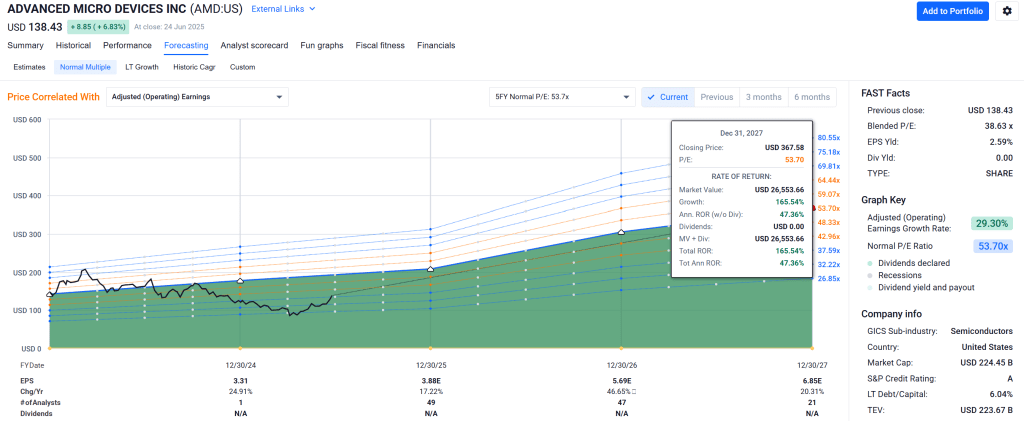The image size is (1024, 421).
Task: Click the 12/30/26 white triangle chart marker
Action: coord(622,232)
